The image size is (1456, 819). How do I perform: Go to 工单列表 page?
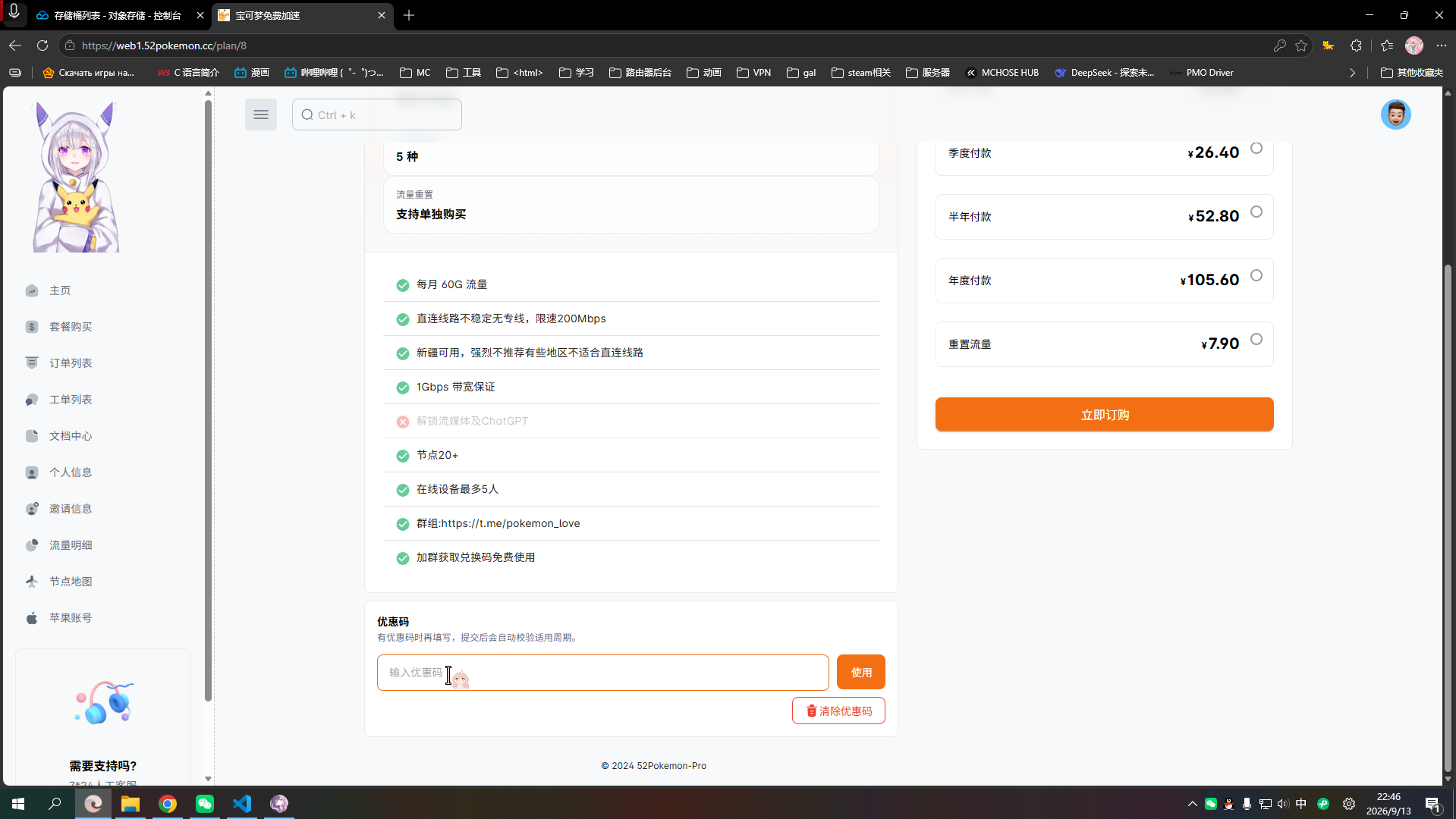tap(71, 400)
